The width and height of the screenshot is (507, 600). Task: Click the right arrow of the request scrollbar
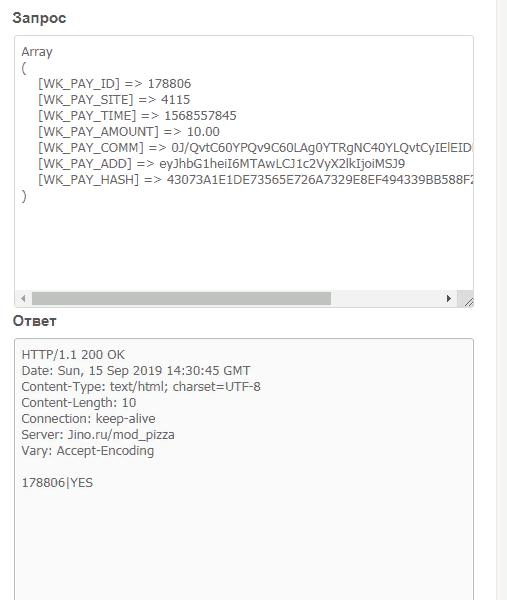(449, 298)
